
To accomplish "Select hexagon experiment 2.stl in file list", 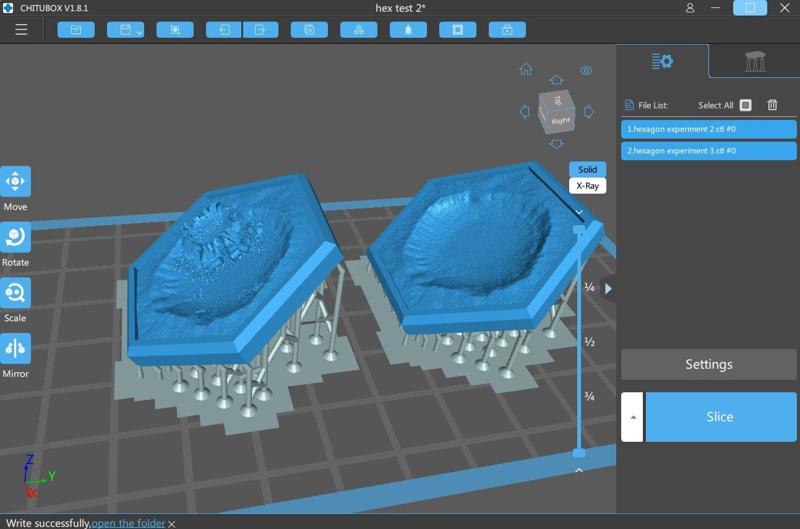I will tap(708, 129).
